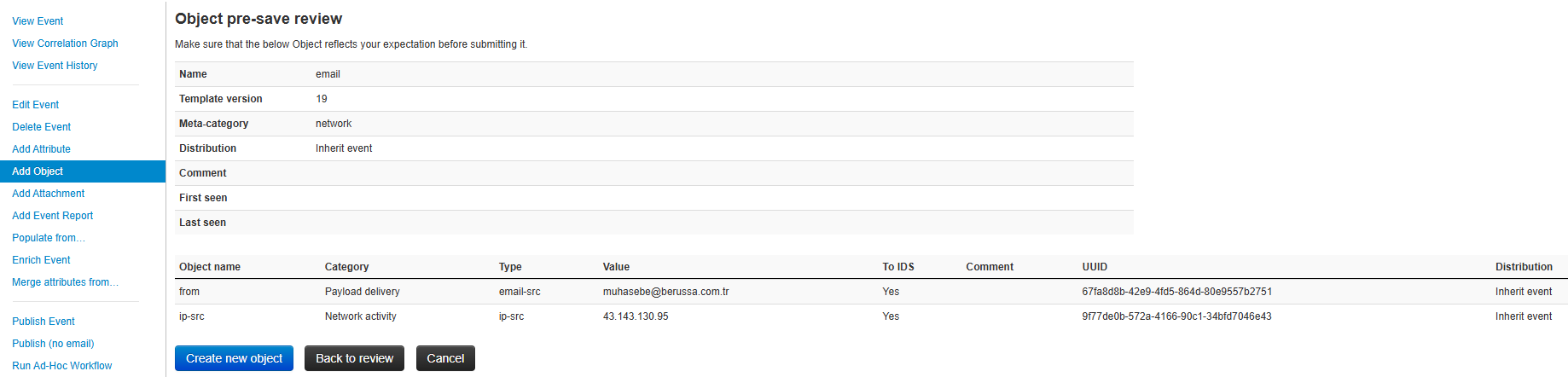
Task: Go back using Back to review button
Action: (354, 358)
